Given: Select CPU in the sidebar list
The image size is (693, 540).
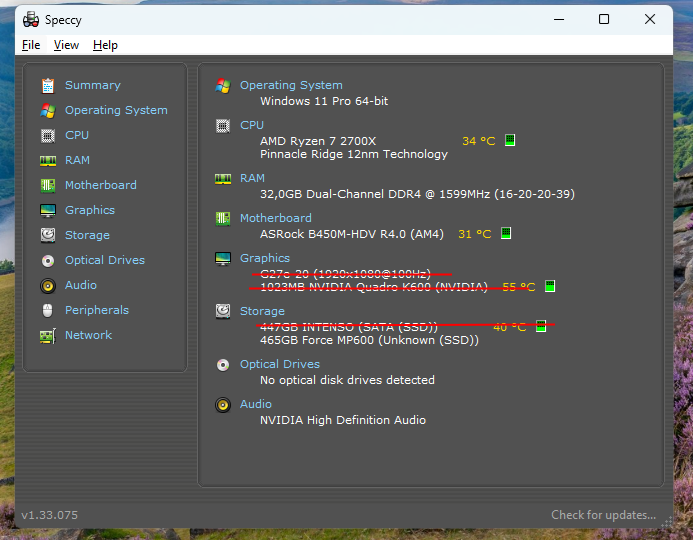Looking at the screenshot, I should [77, 135].
